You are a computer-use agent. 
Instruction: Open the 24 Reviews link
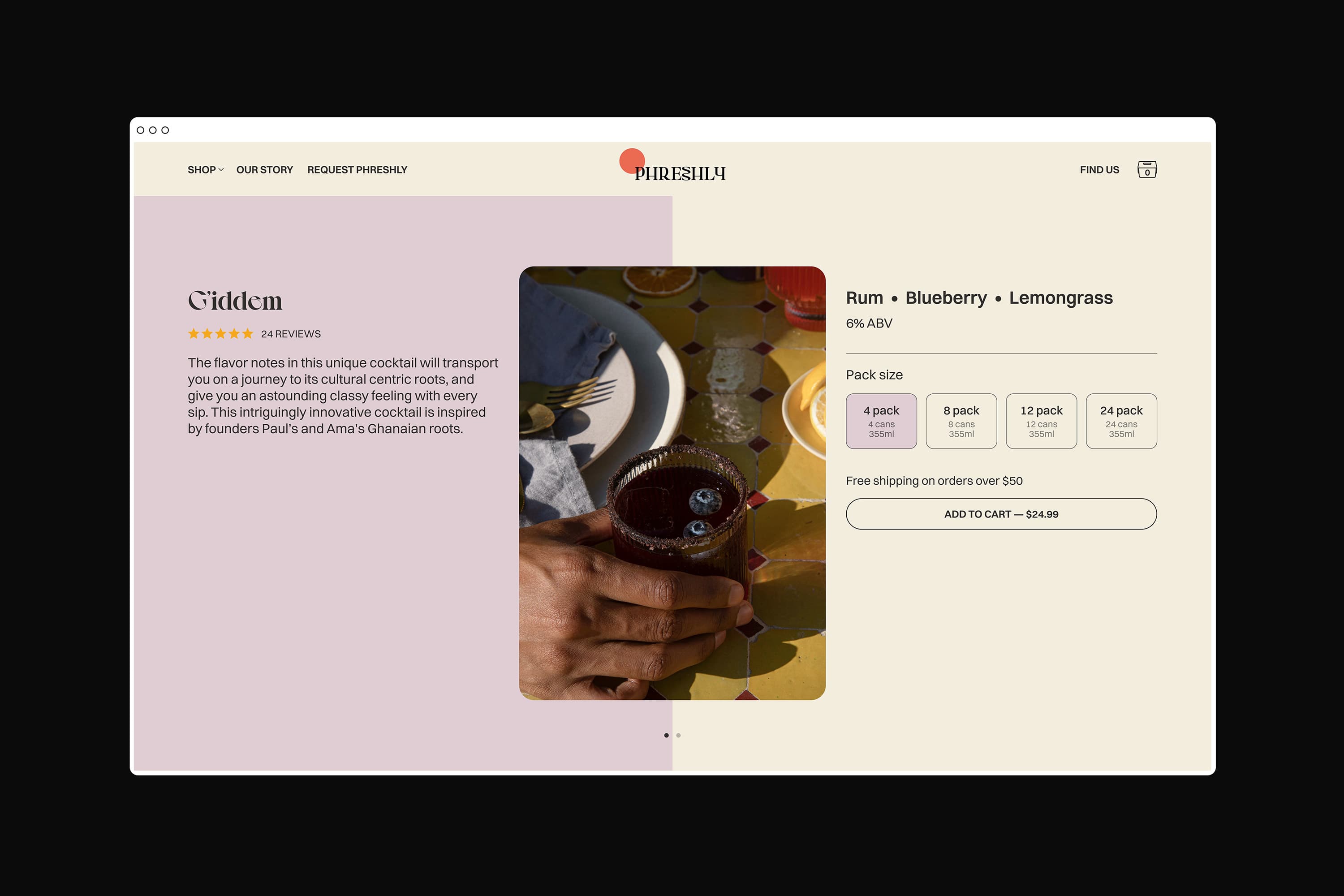(x=291, y=334)
